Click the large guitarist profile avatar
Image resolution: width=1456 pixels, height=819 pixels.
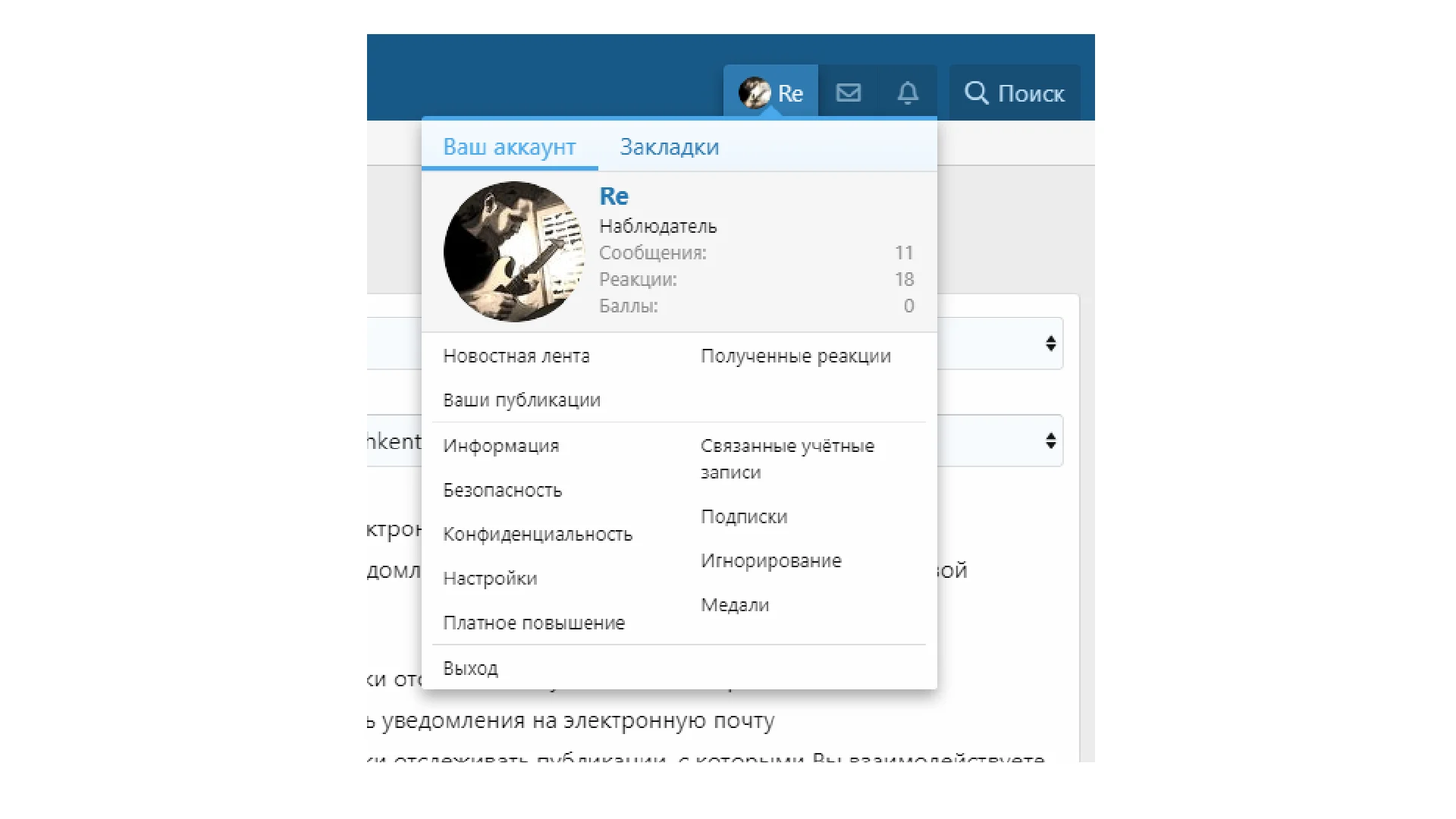pos(514,252)
